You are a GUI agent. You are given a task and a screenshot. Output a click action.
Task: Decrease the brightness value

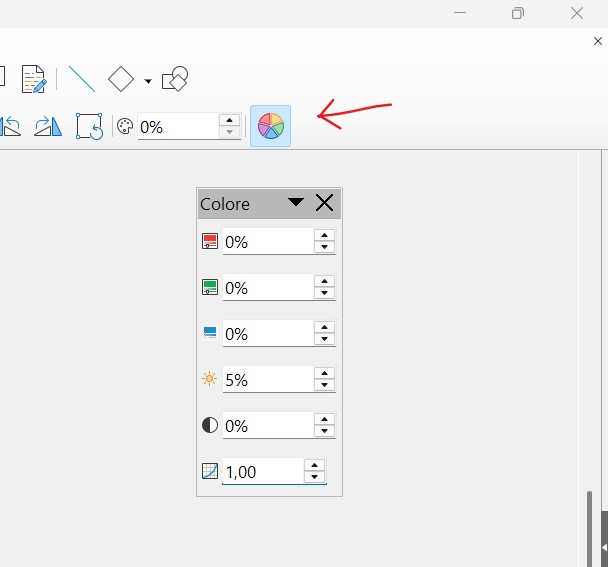325,385
